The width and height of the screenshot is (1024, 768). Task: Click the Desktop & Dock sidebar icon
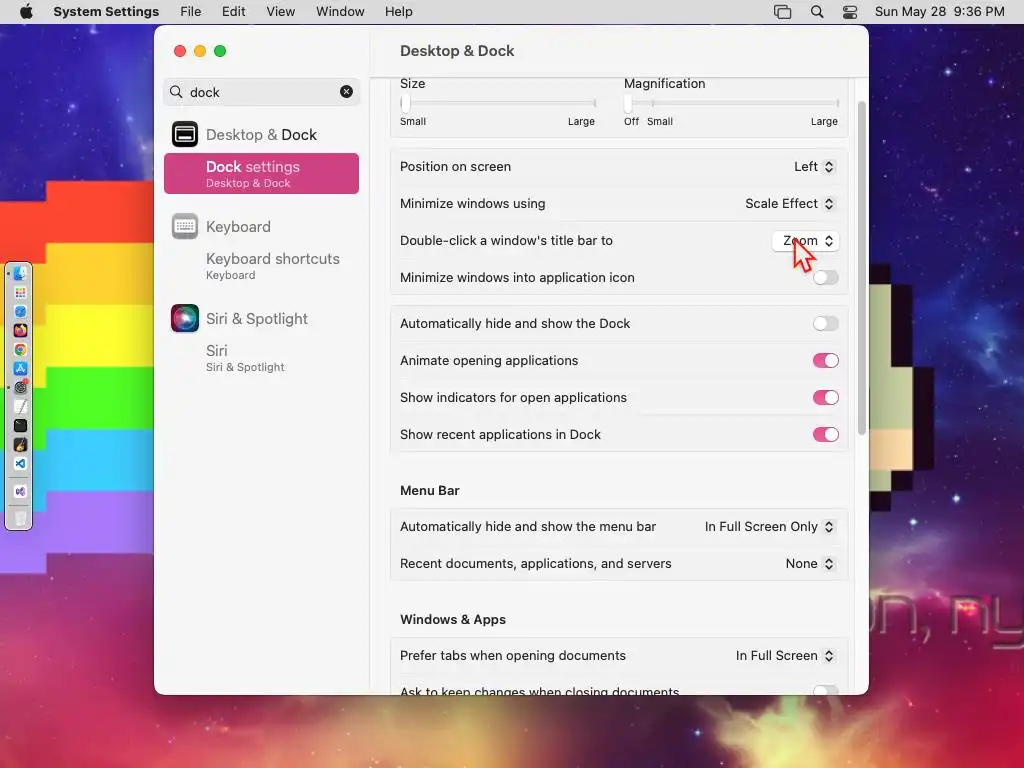tap(185, 135)
